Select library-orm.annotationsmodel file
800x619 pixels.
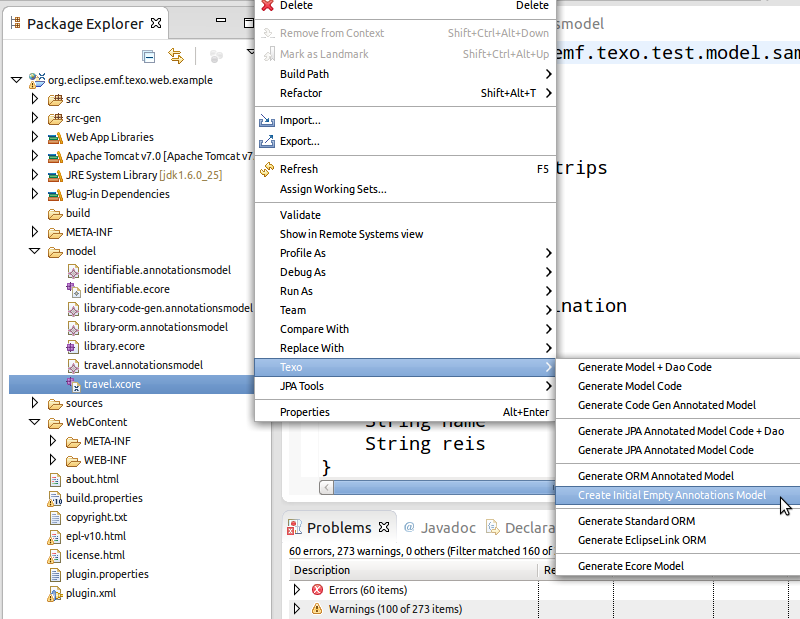(x=156, y=327)
